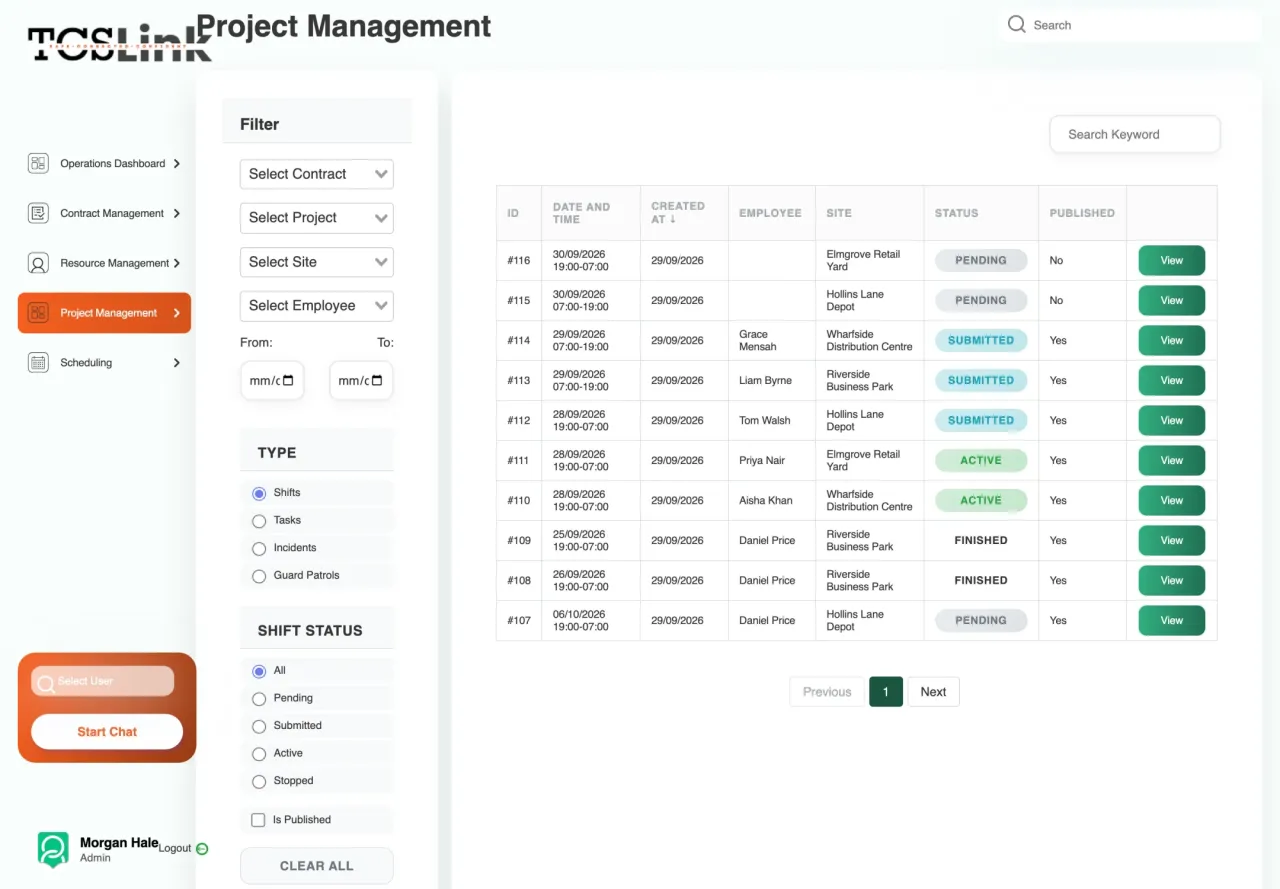Click View for shift #116
The image size is (1280, 889).
coord(1172,260)
